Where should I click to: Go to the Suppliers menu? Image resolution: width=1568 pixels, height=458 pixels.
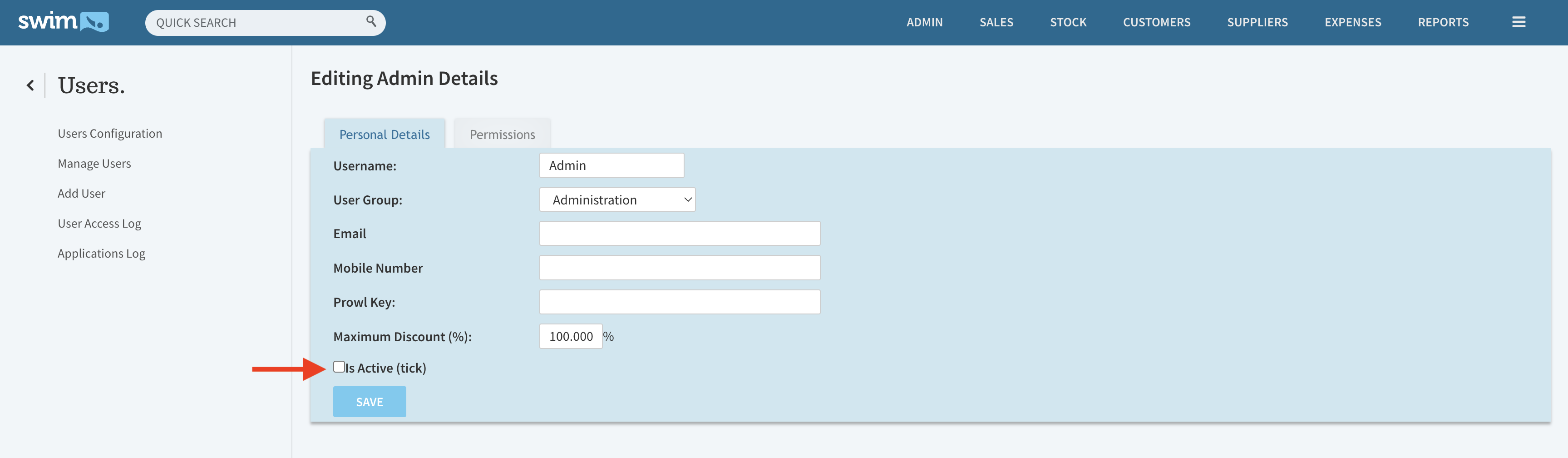coord(1257,23)
